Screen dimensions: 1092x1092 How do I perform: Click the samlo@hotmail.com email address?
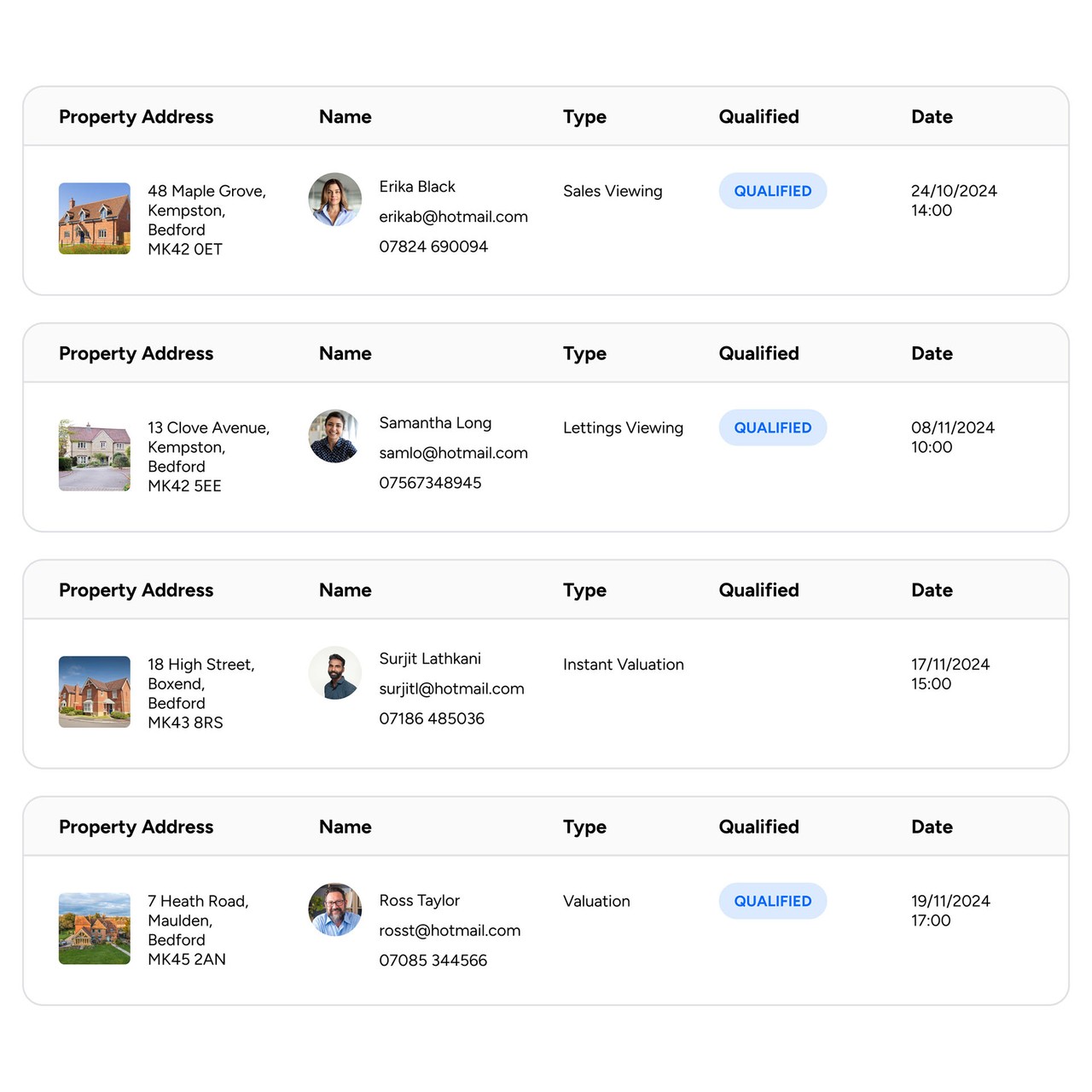[453, 453]
